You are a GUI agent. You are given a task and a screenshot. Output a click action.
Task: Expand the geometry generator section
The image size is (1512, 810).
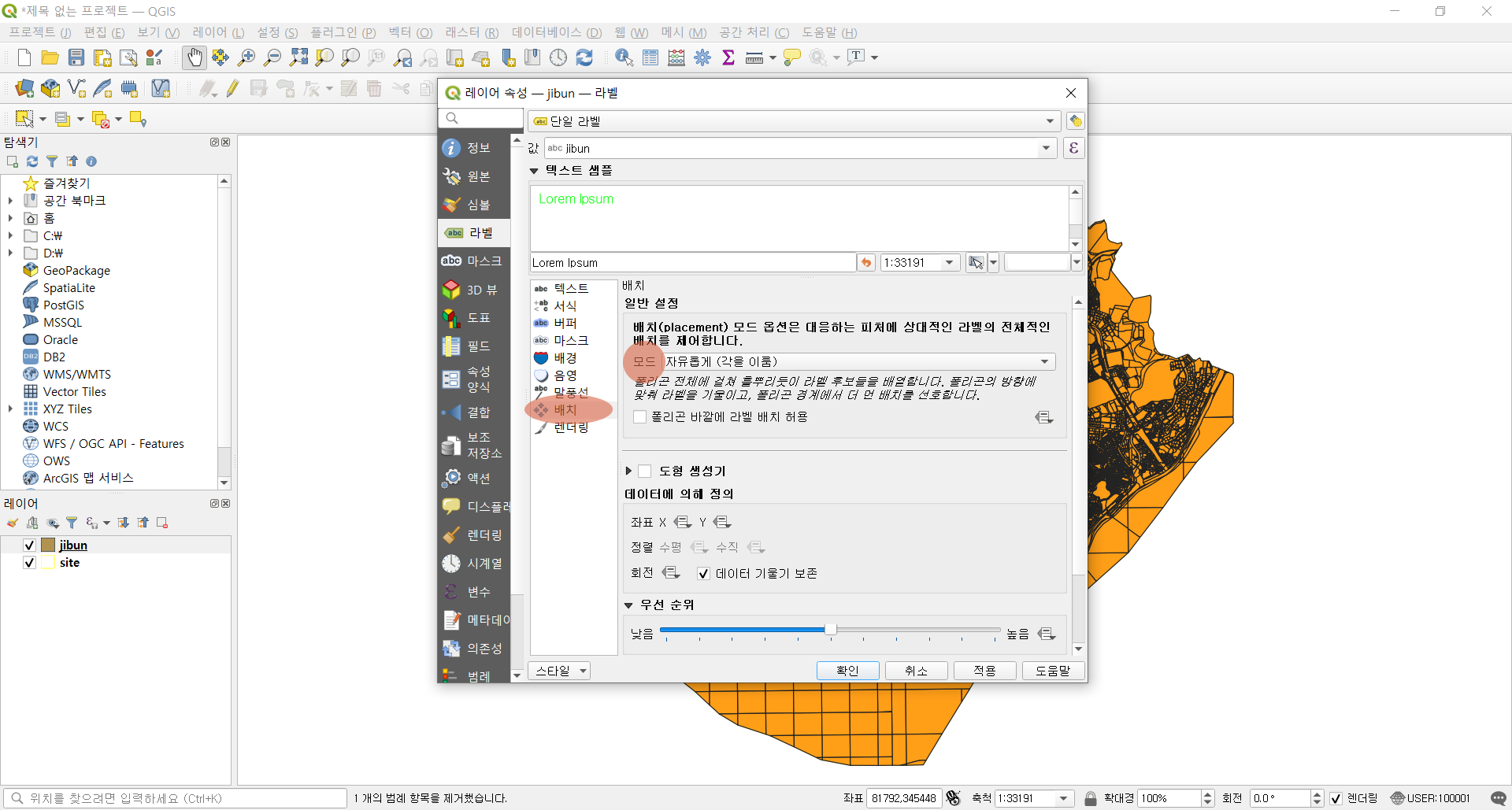(x=628, y=471)
